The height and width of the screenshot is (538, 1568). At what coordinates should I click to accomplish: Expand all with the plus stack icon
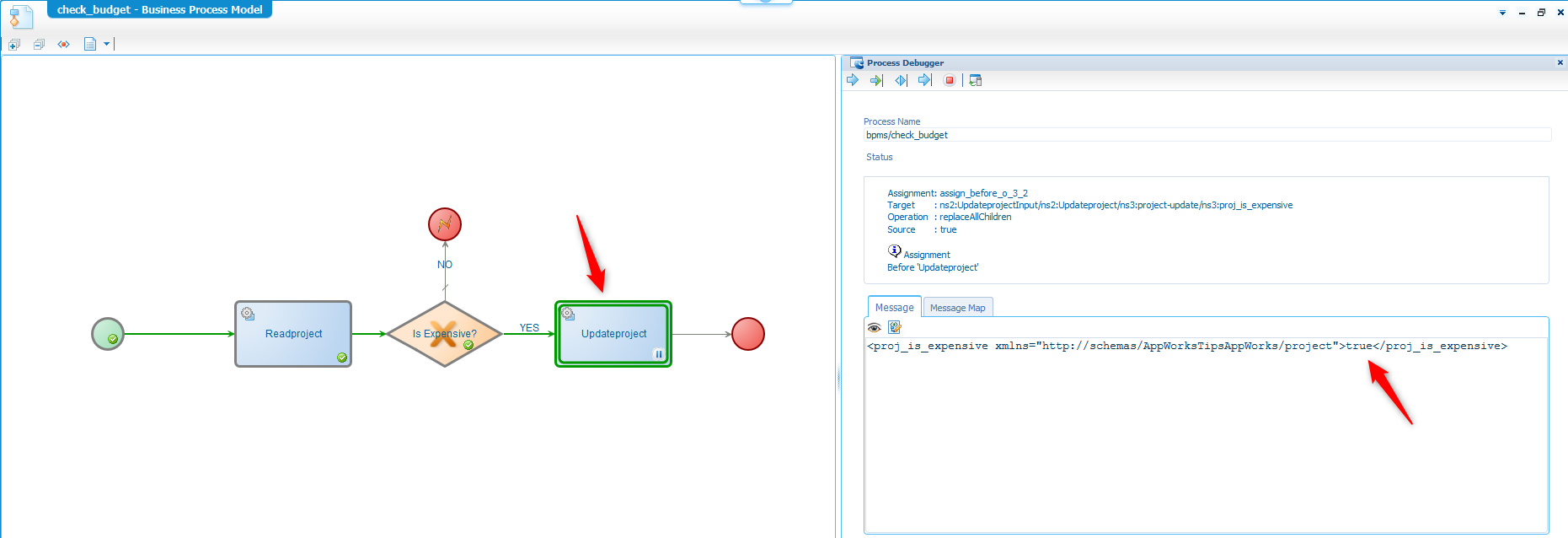click(14, 44)
